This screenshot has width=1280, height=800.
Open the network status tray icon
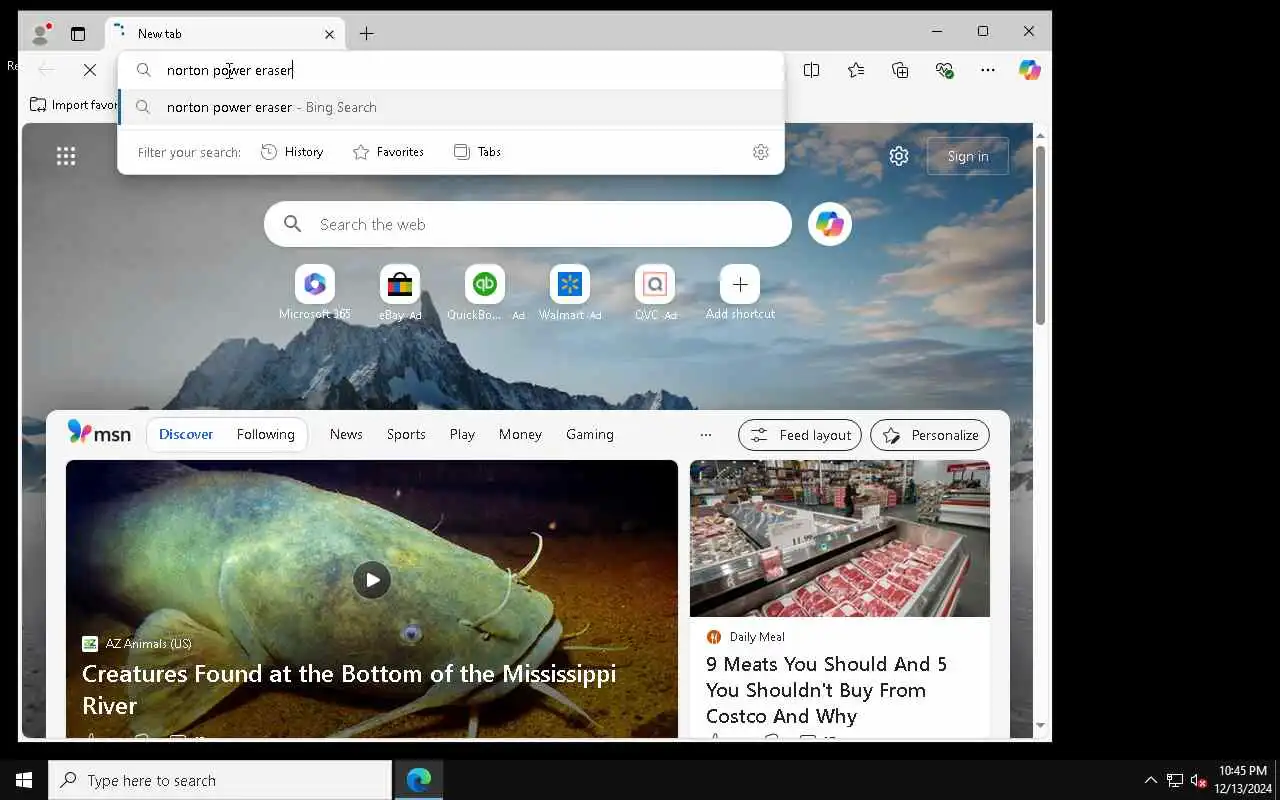(1175, 780)
